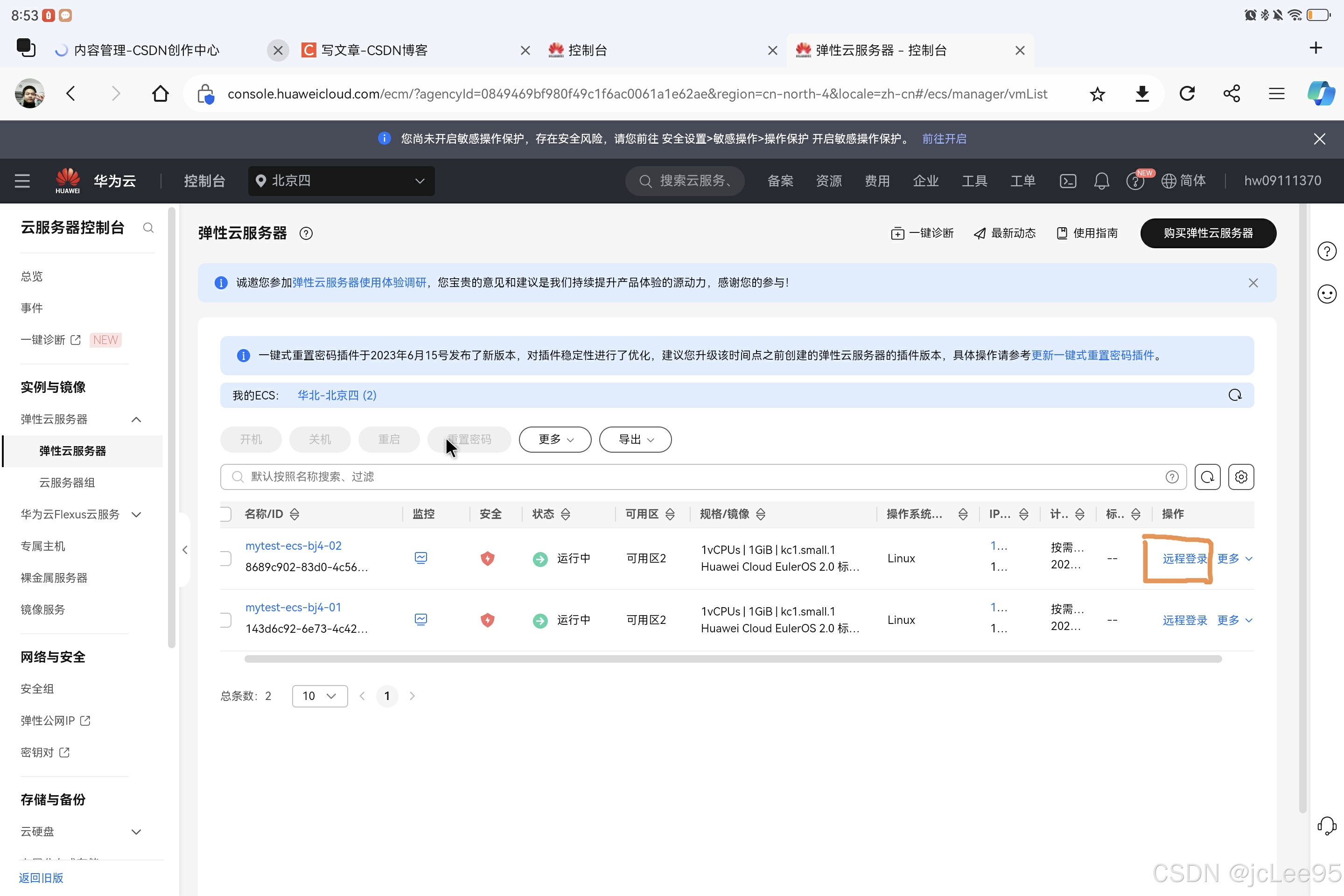Image resolution: width=1344 pixels, height=896 pixels.
Task: Open the hamburger service menu beside Huawei logo
Action: tap(22, 181)
